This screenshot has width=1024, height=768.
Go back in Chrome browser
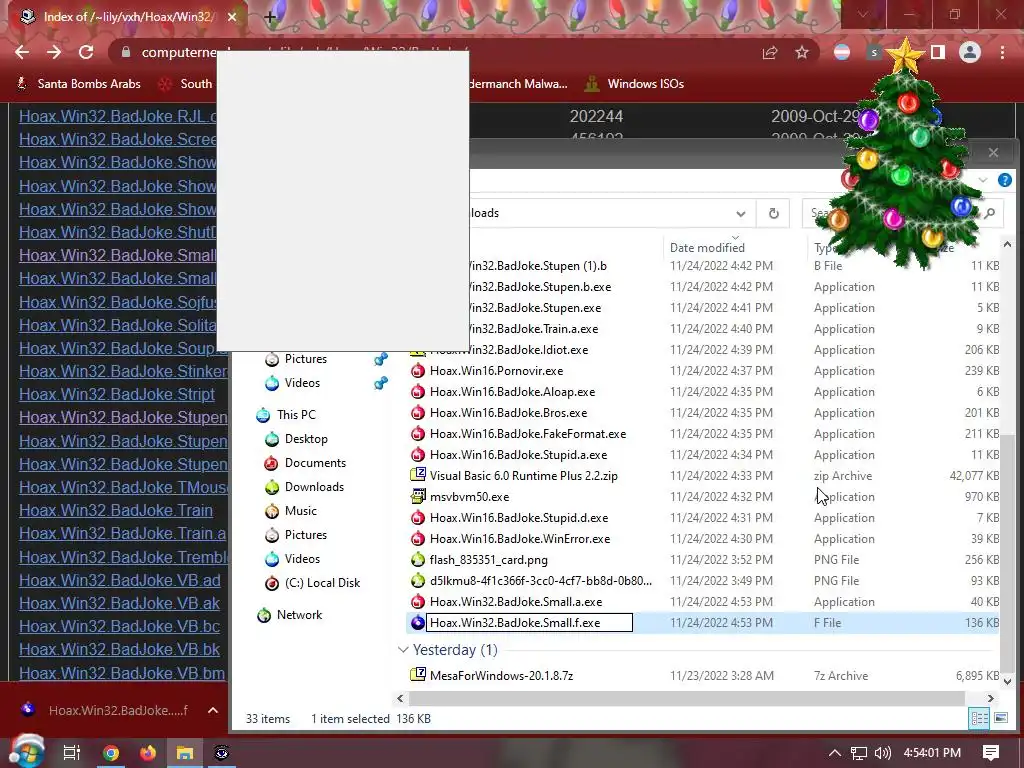22,52
